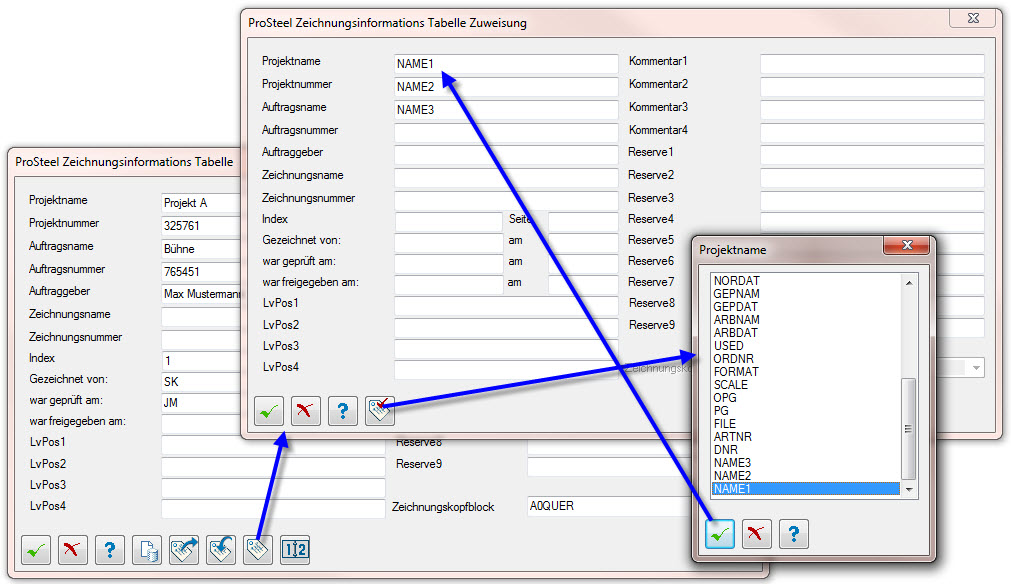
Task: Click the empty Auftragsnummer field in Zuweisung
Action: [506, 133]
